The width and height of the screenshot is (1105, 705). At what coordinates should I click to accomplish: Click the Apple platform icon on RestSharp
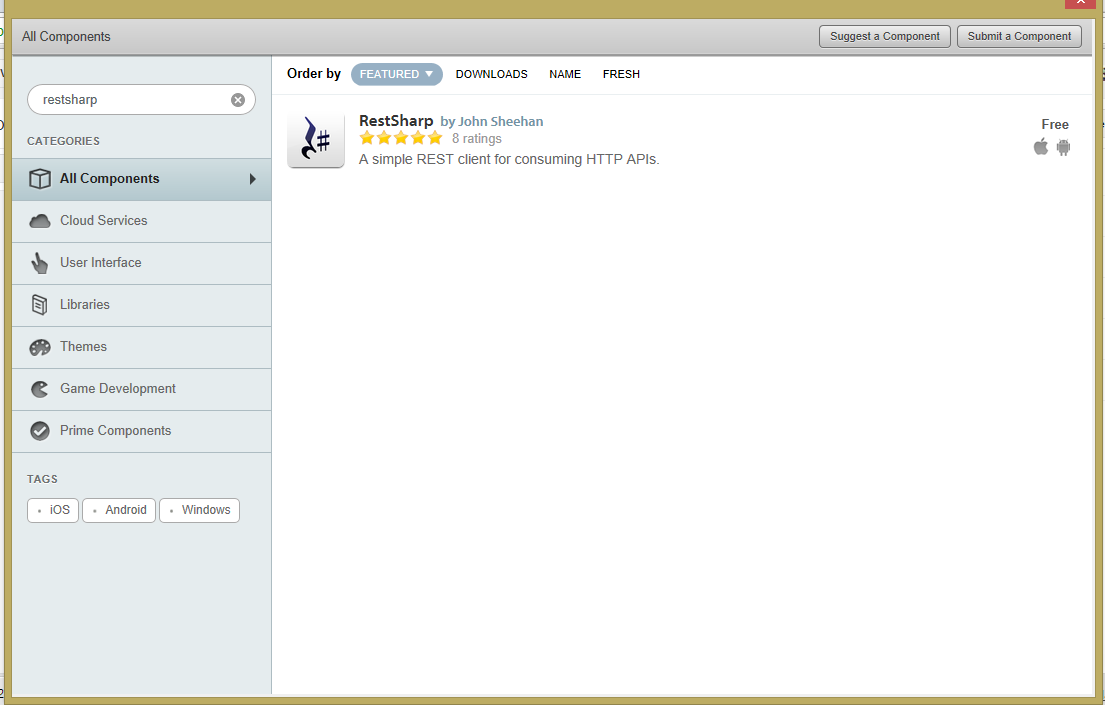(1040, 147)
